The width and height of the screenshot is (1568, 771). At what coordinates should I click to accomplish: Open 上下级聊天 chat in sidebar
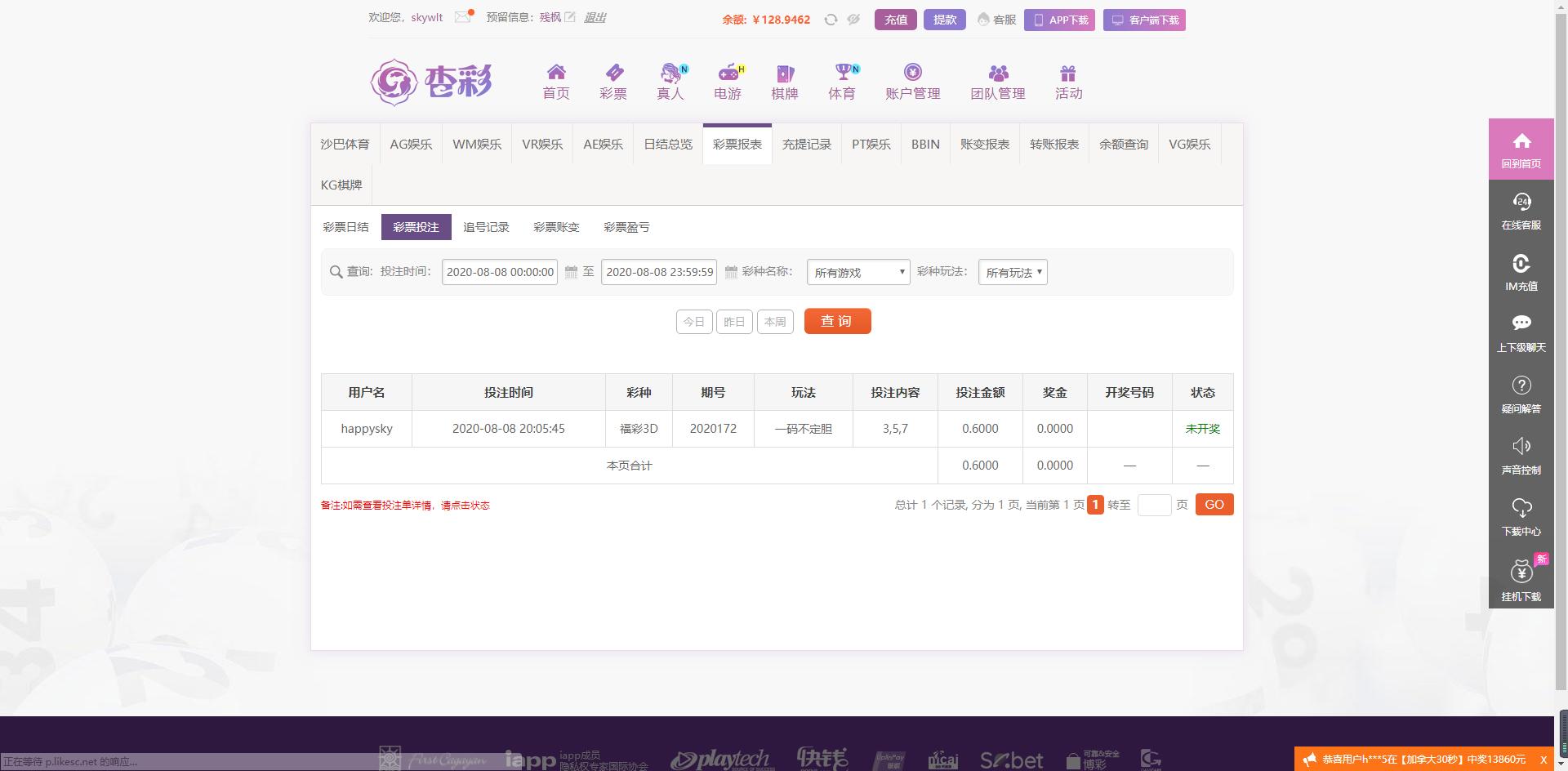[1521, 334]
